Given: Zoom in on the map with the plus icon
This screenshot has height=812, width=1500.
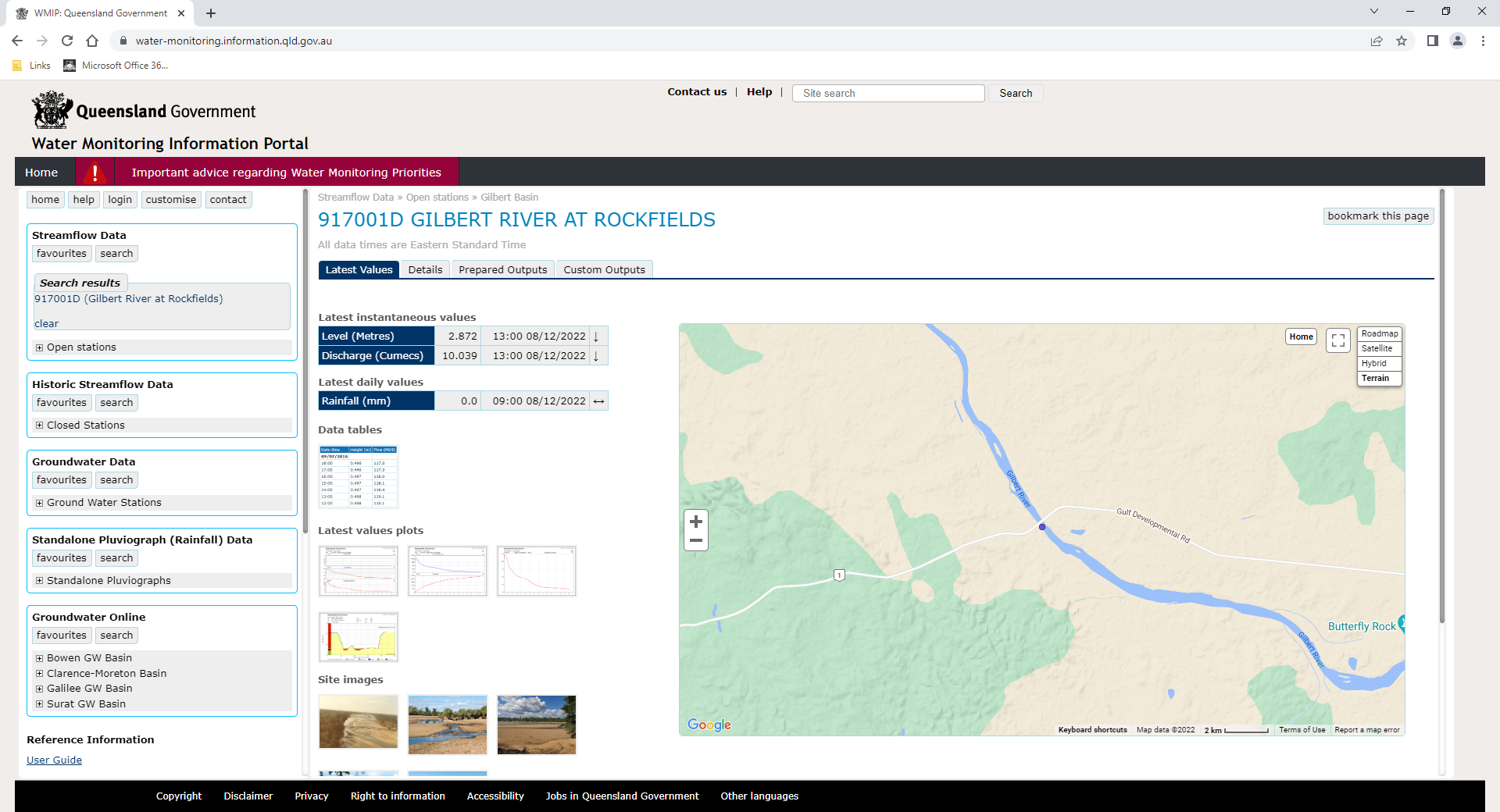Looking at the screenshot, I should 695,520.
